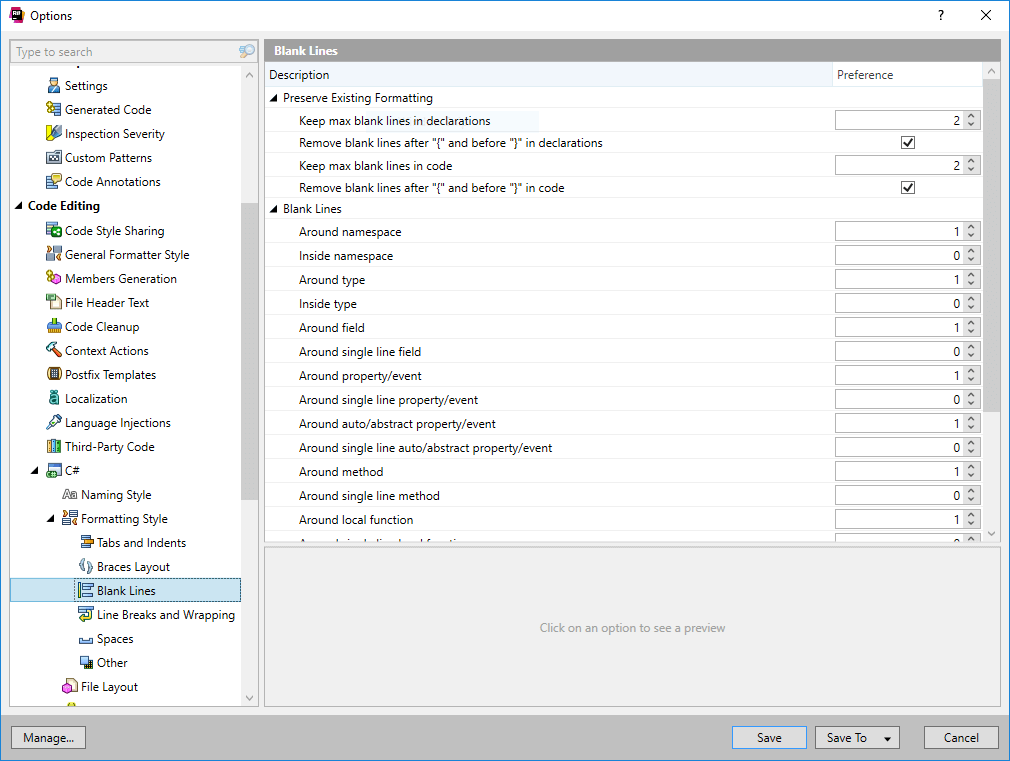Click the Postfix Templates icon
The width and height of the screenshot is (1010, 761).
[54, 375]
